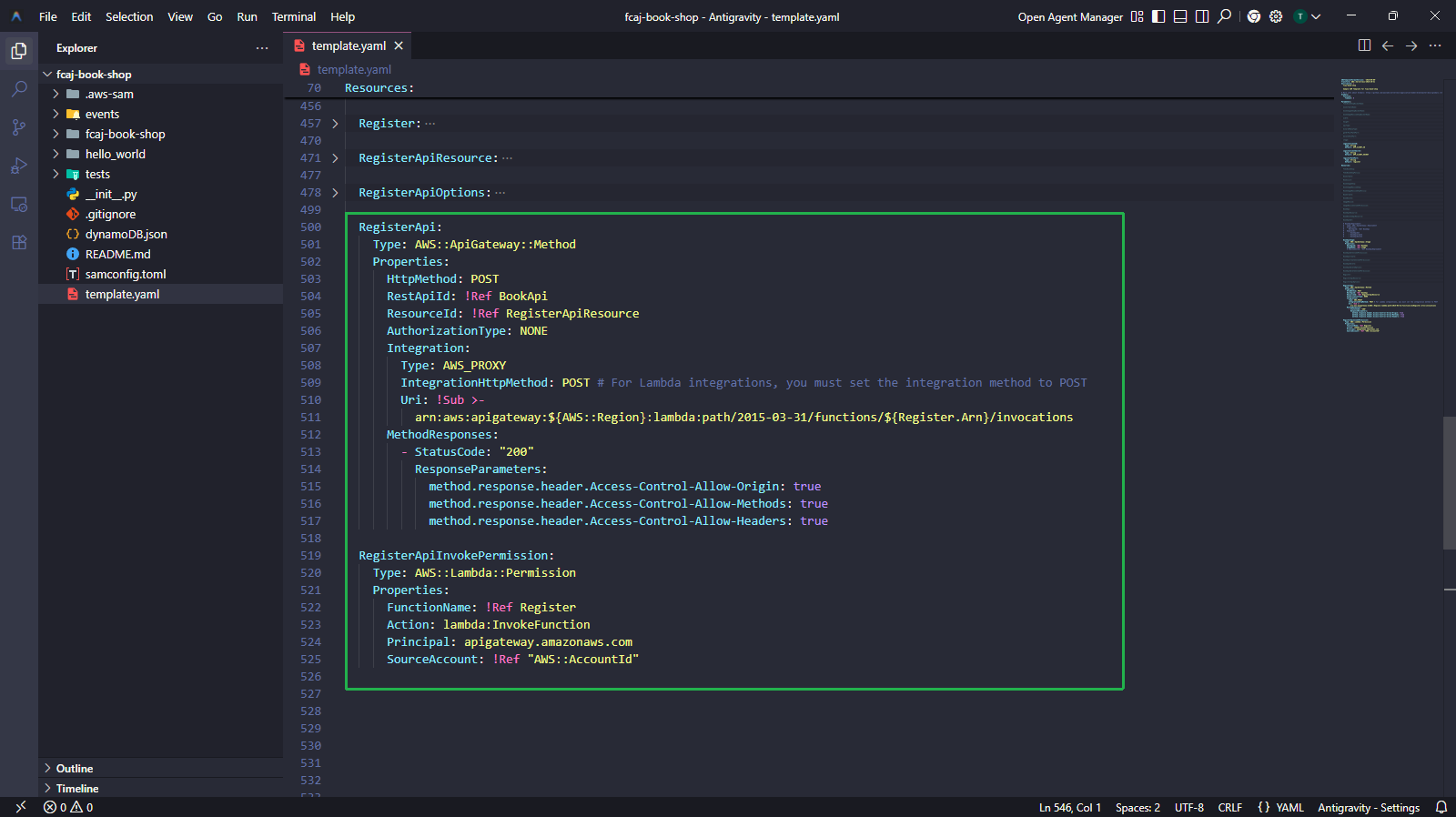Open Antigravity - Settings in status bar
Screen dimensions: 1456x817
tap(1369, 807)
